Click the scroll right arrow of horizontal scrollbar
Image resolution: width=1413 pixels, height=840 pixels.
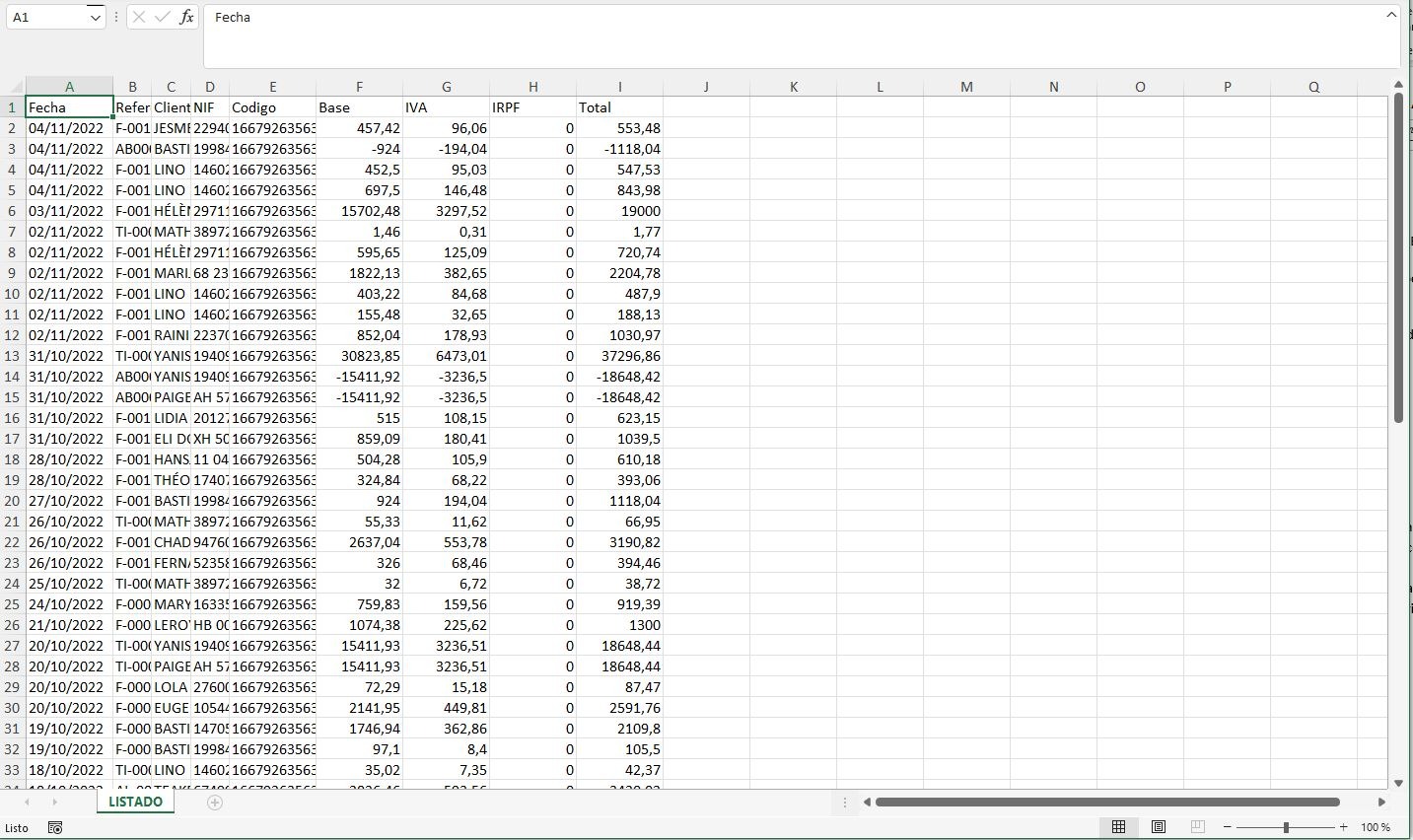(x=1381, y=803)
